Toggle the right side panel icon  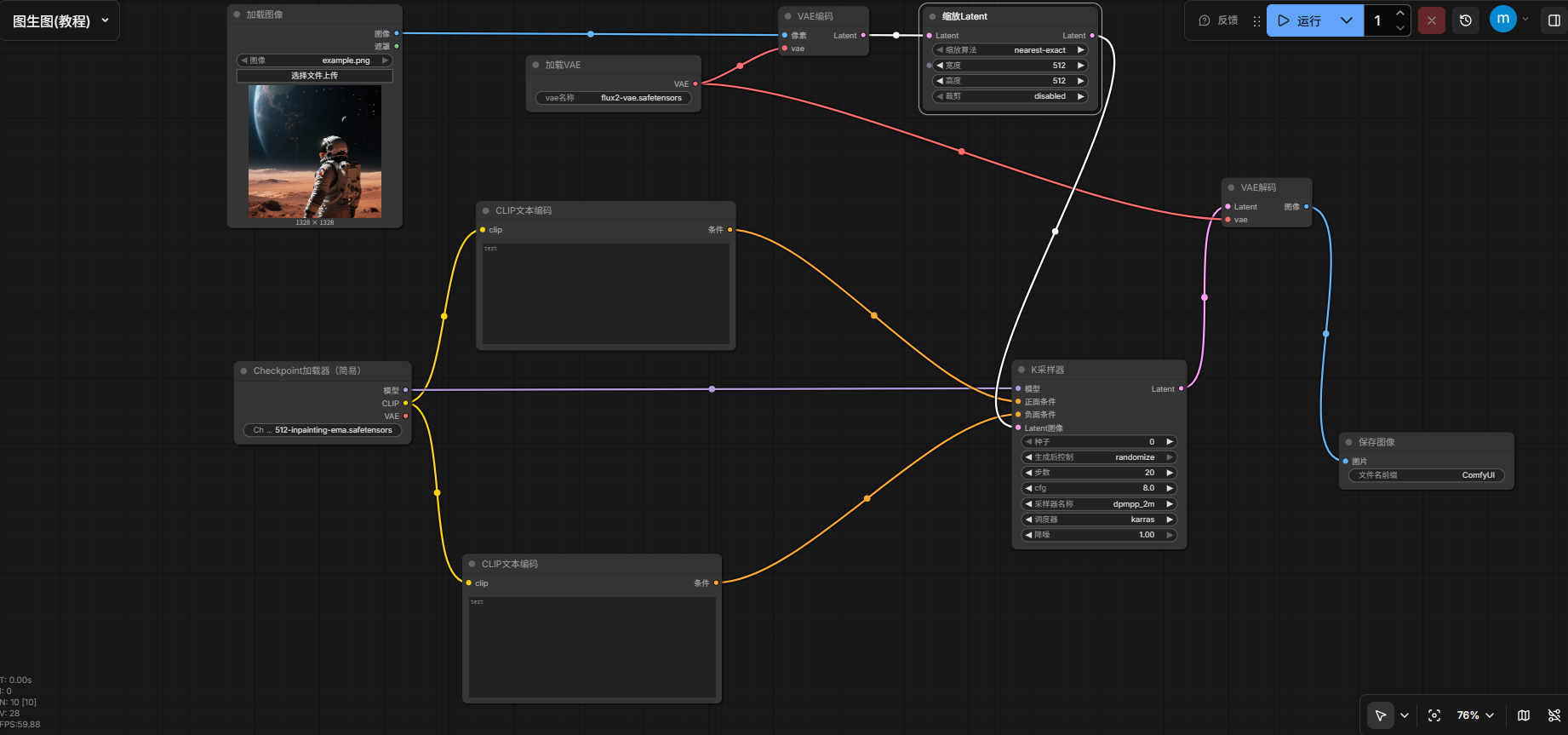[x=1554, y=20]
